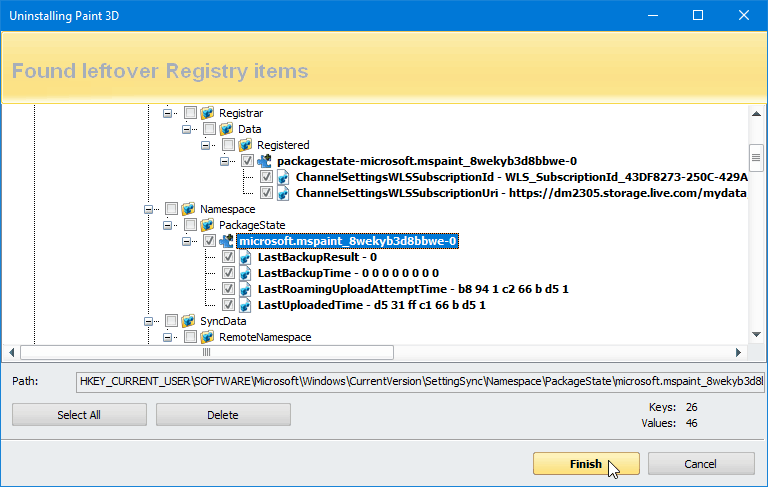Collapse the Data tree node

[x=186, y=129]
